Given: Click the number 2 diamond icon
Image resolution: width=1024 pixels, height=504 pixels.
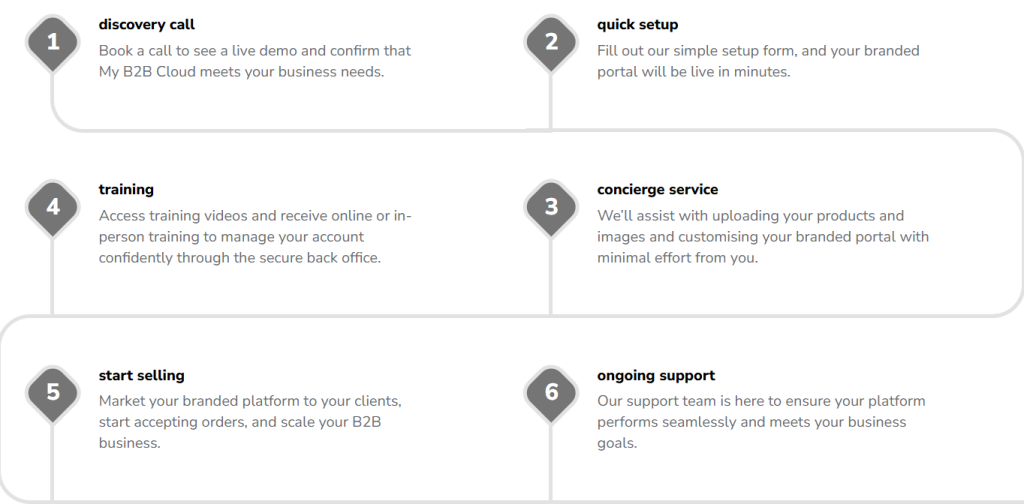Looking at the screenshot, I should pos(551,42).
